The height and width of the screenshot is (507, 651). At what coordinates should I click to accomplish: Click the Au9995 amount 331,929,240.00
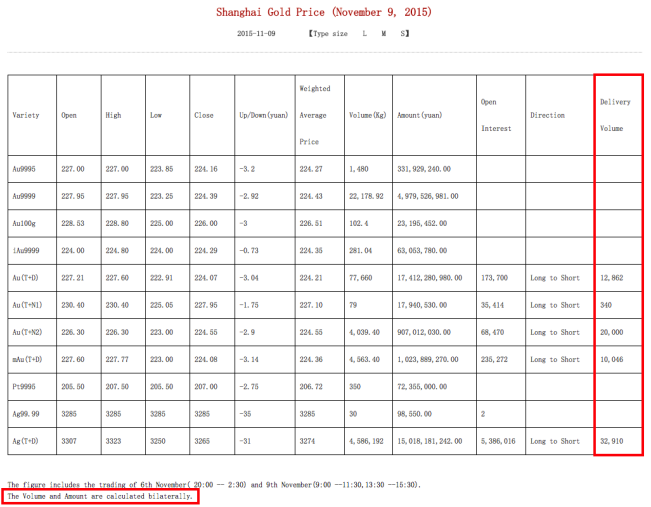(423, 169)
